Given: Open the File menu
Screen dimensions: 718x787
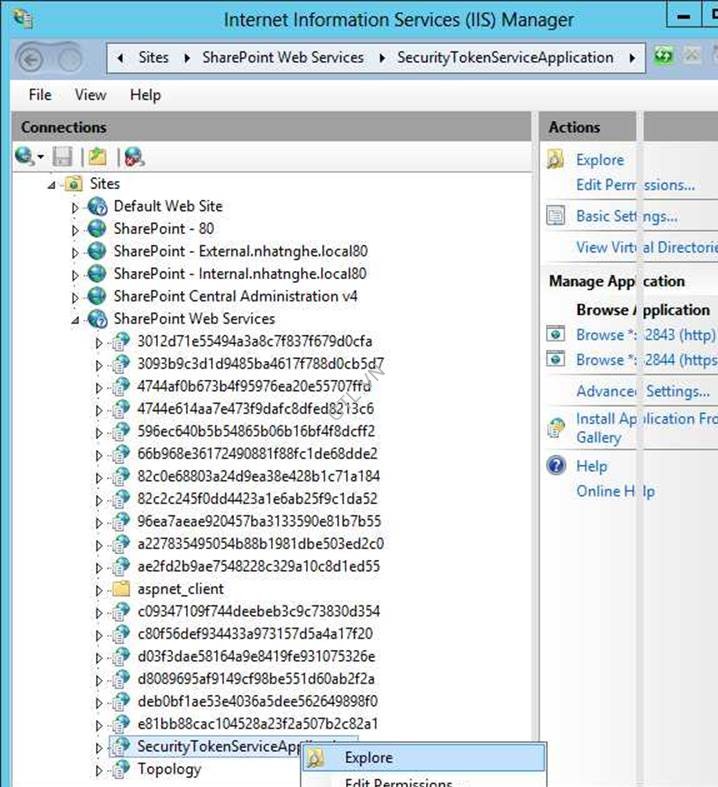Looking at the screenshot, I should click(40, 95).
